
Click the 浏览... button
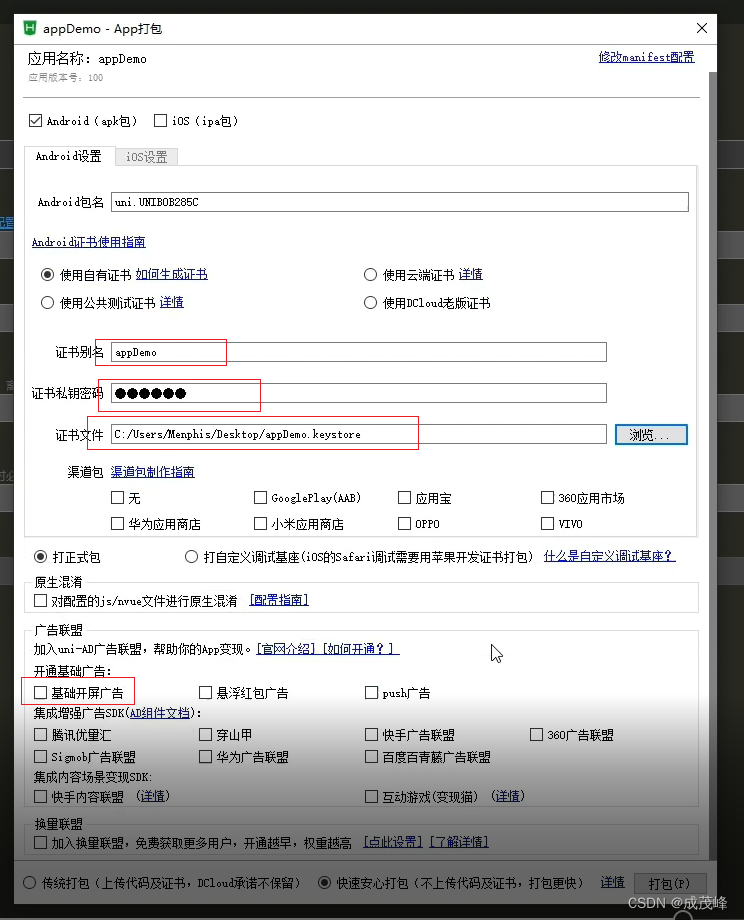(651, 435)
